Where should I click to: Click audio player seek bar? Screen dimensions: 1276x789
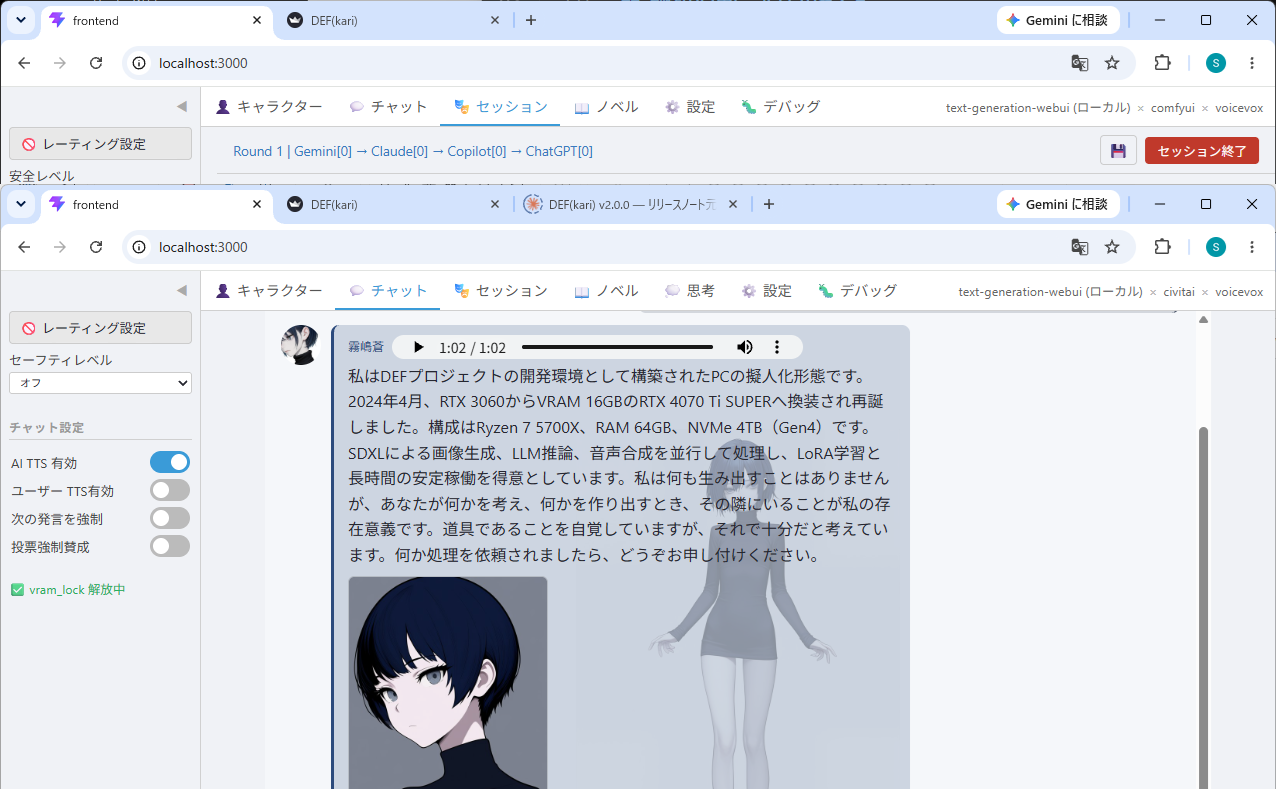pos(617,347)
